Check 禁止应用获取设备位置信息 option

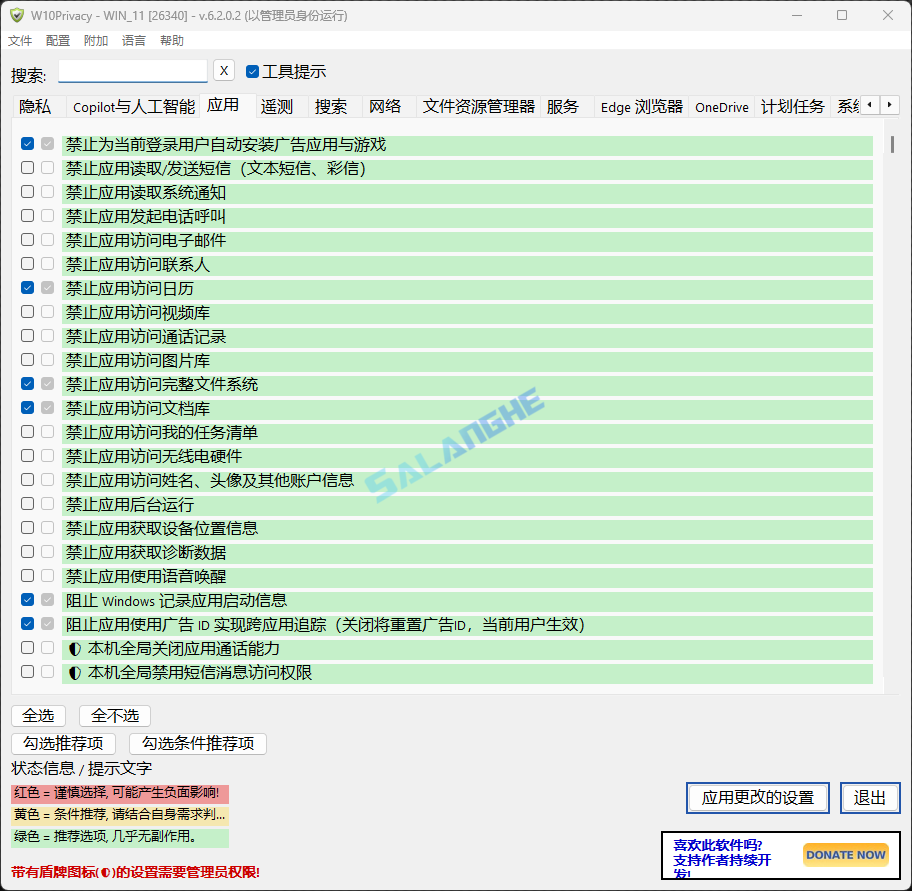(x=27, y=528)
